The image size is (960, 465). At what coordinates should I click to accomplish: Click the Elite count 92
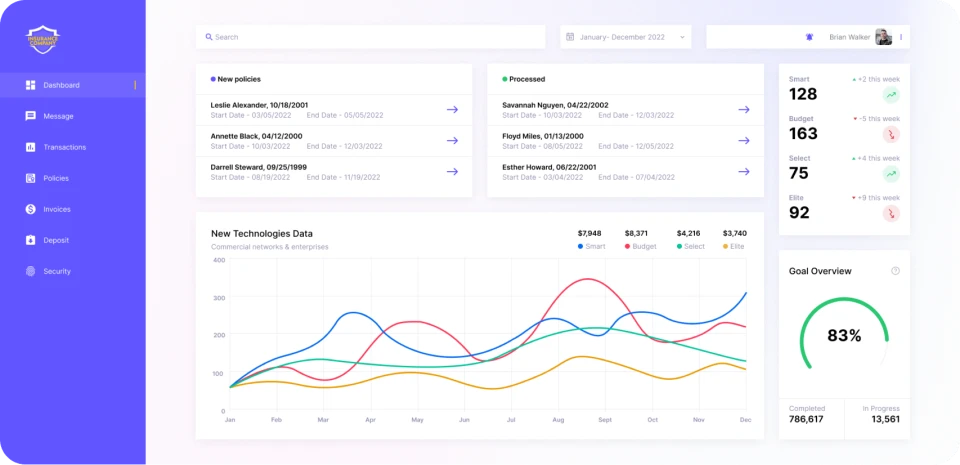click(799, 212)
